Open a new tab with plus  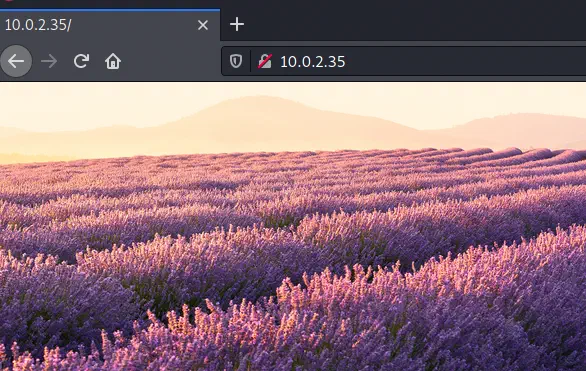pyautogui.click(x=237, y=25)
